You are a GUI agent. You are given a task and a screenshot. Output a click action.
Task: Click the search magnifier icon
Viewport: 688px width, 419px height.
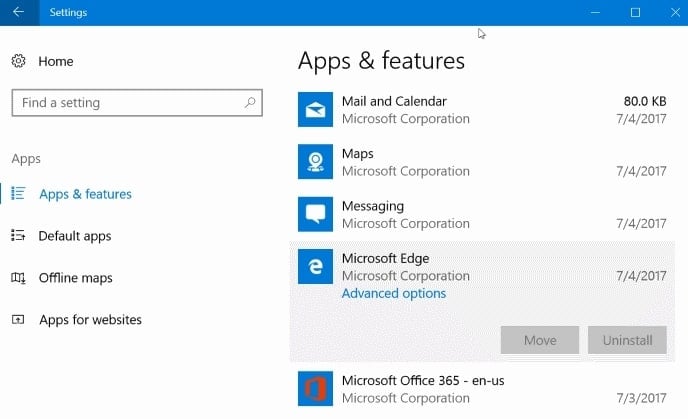pos(249,103)
